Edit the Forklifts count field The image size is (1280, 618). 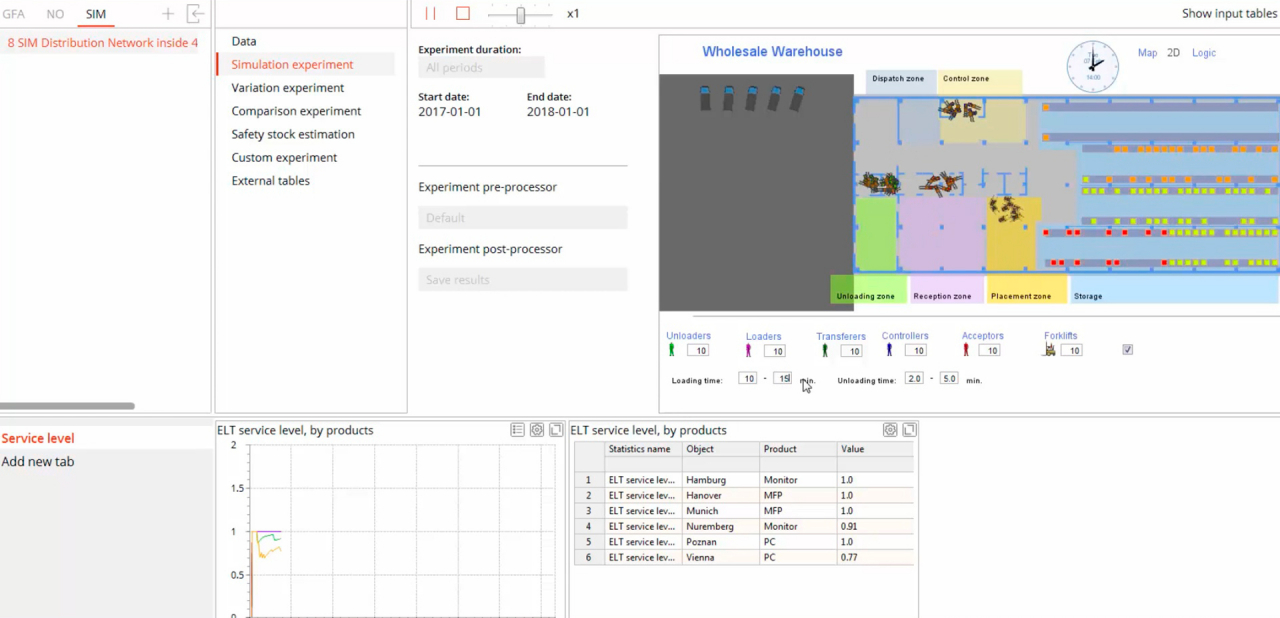point(1071,351)
